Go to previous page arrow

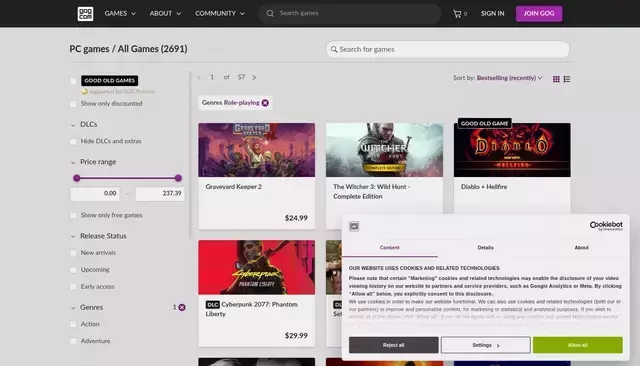pyautogui.click(x=199, y=78)
